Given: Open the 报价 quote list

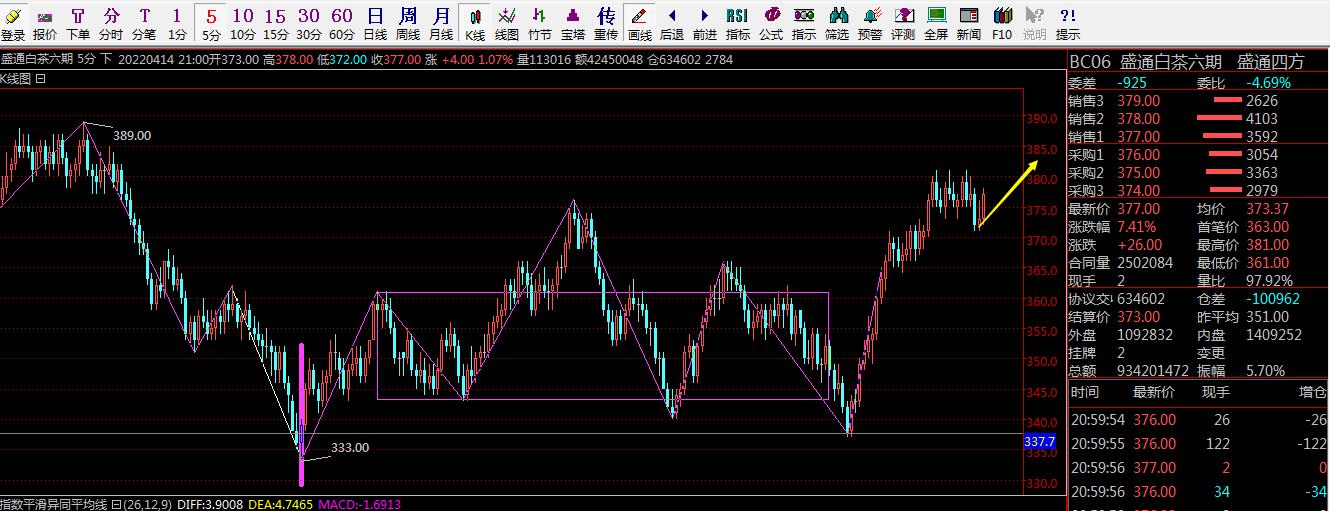Looking at the screenshot, I should click(x=45, y=23).
